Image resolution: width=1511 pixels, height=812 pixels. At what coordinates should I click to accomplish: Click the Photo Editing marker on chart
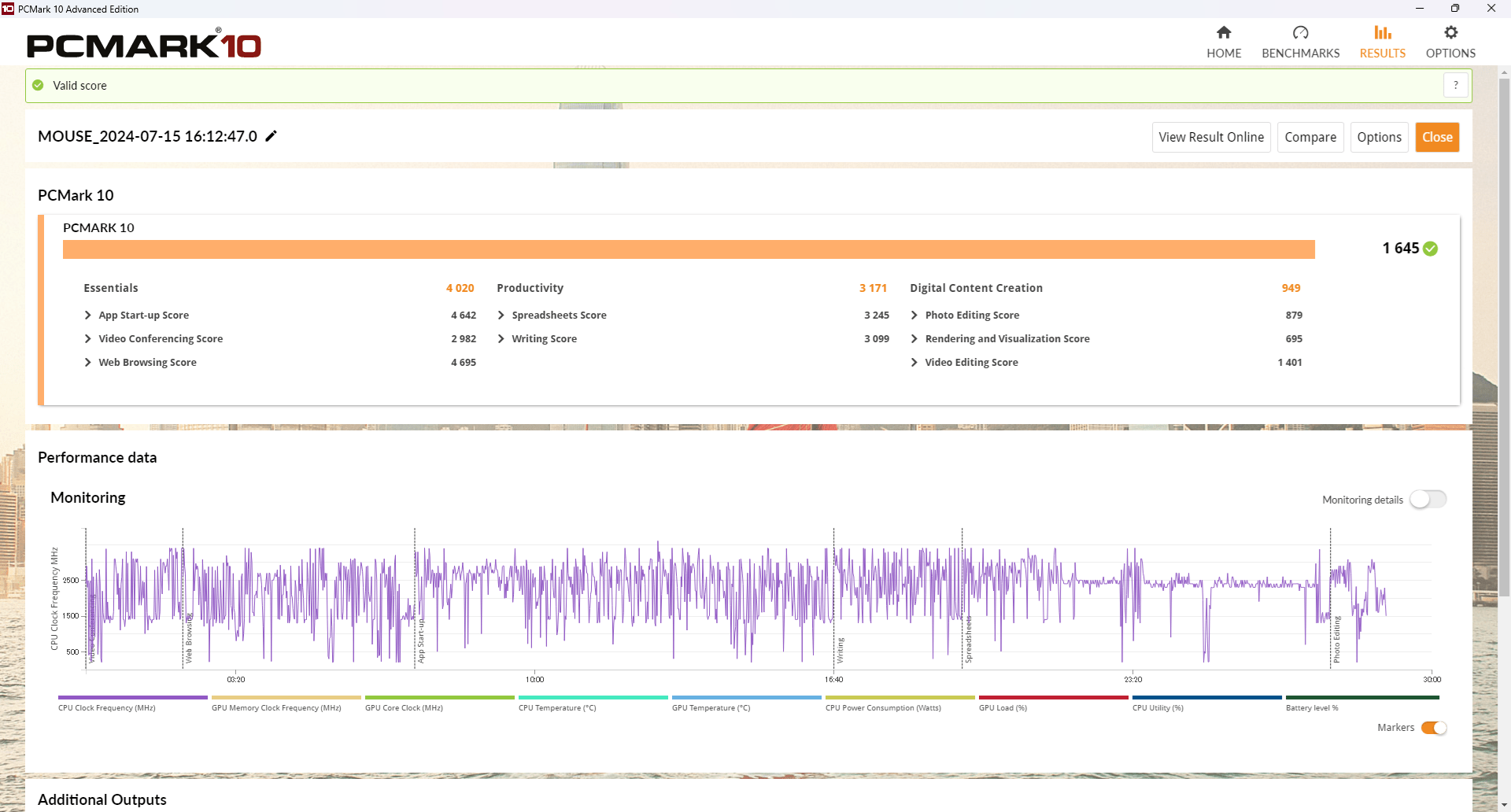point(1336,639)
